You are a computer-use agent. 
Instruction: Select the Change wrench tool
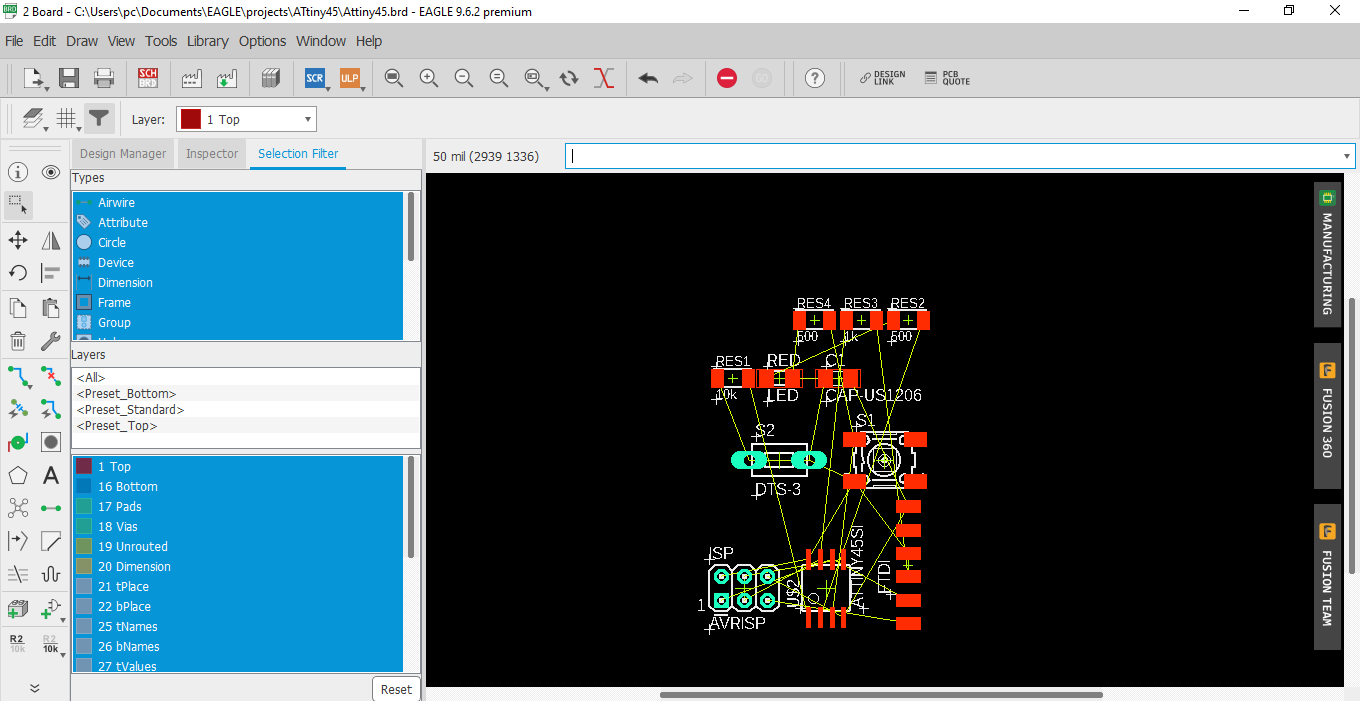coord(51,341)
